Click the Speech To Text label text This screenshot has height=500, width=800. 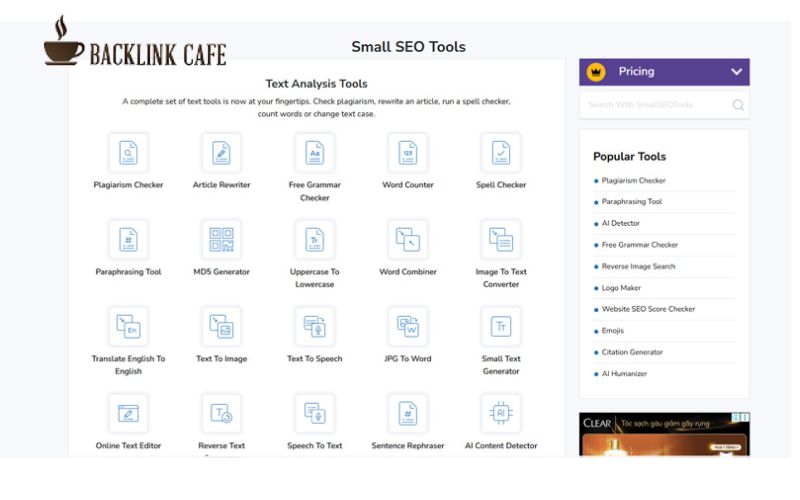click(315, 445)
